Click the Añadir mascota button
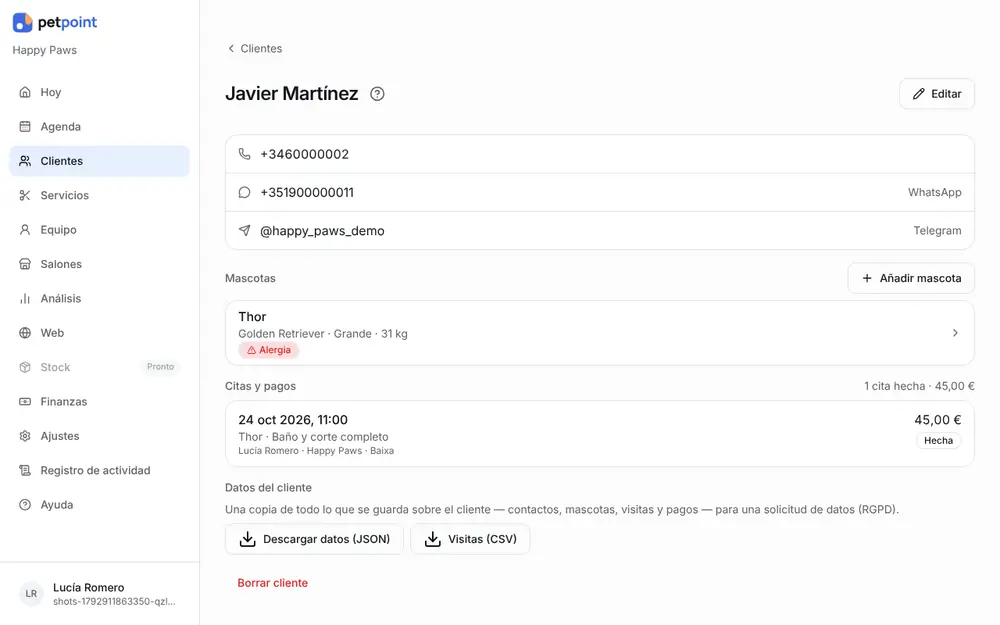Screen dimensions: 1000x625 911,278
